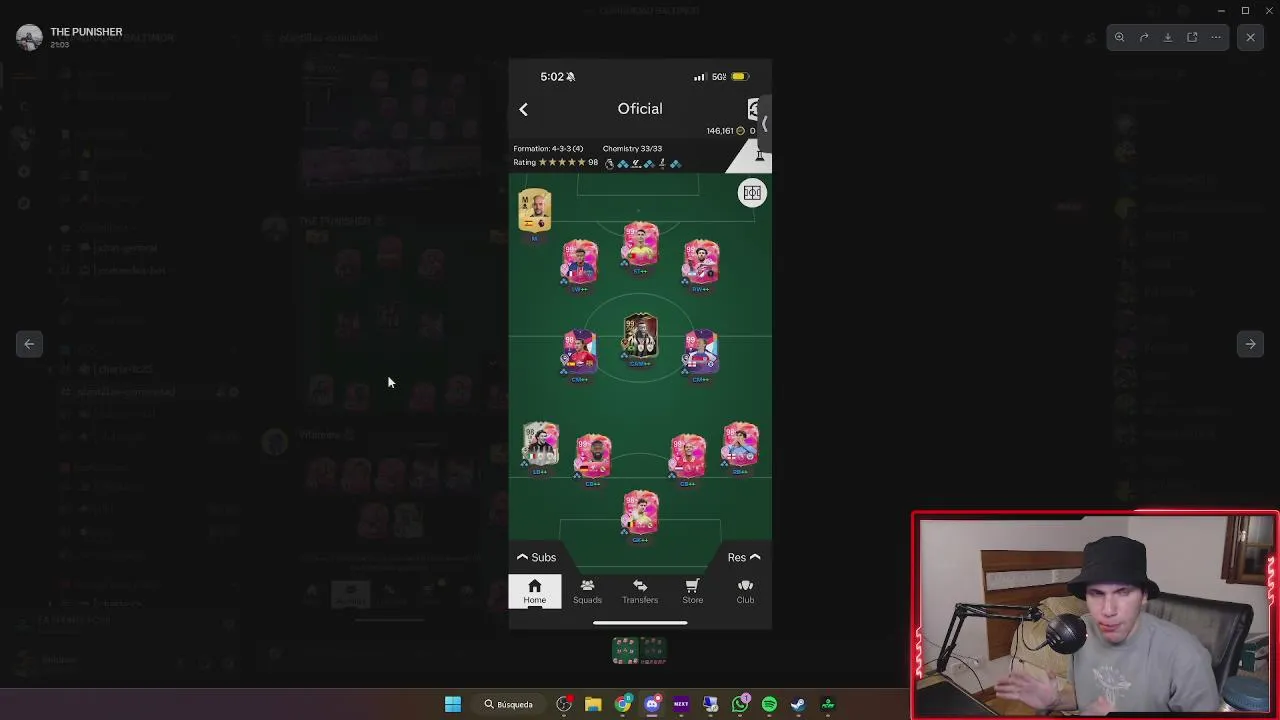Image resolution: width=1280 pixels, height=720 pixels.
Task: Select the central CAM player card
Action: point(640,338)
